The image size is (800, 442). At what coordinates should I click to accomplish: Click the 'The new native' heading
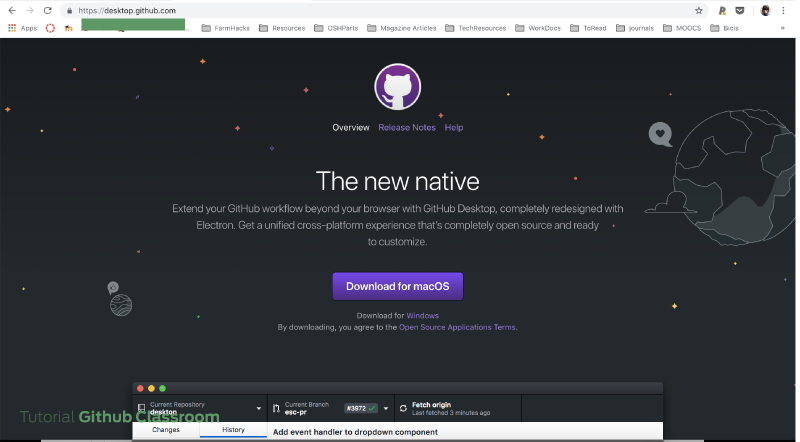pyautogui.click(x=397, y=181)
